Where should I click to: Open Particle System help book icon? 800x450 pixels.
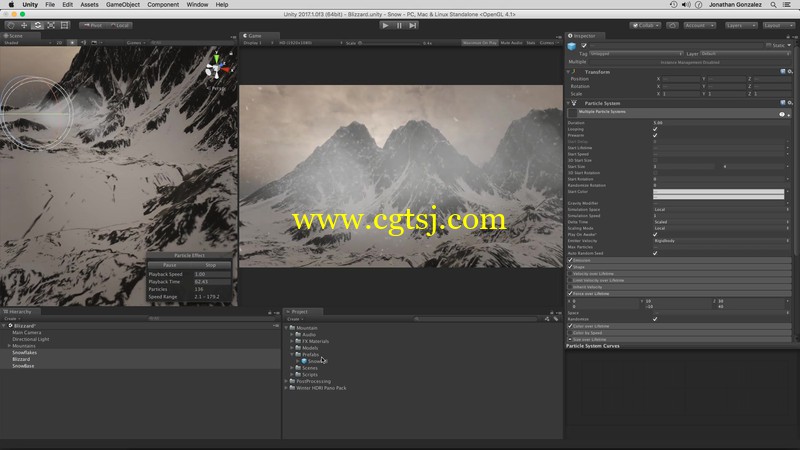pos(783,103)
